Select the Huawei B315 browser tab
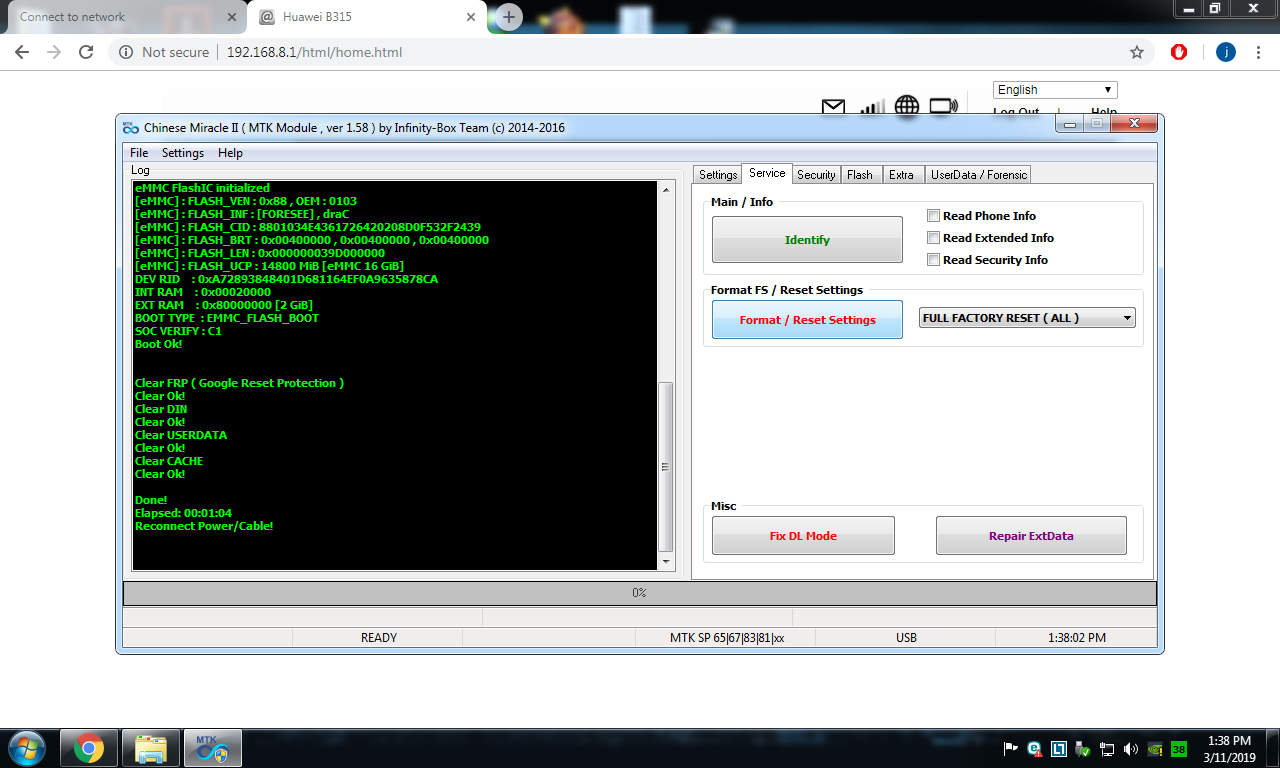This screenshot has width=1280, height=768. [365, 17]
